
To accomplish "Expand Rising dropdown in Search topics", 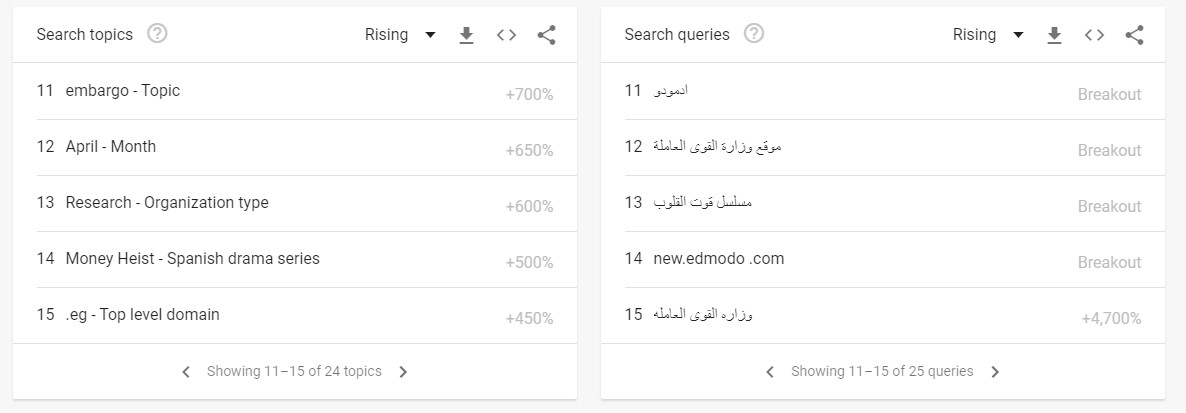I will [x=400, y=35].
